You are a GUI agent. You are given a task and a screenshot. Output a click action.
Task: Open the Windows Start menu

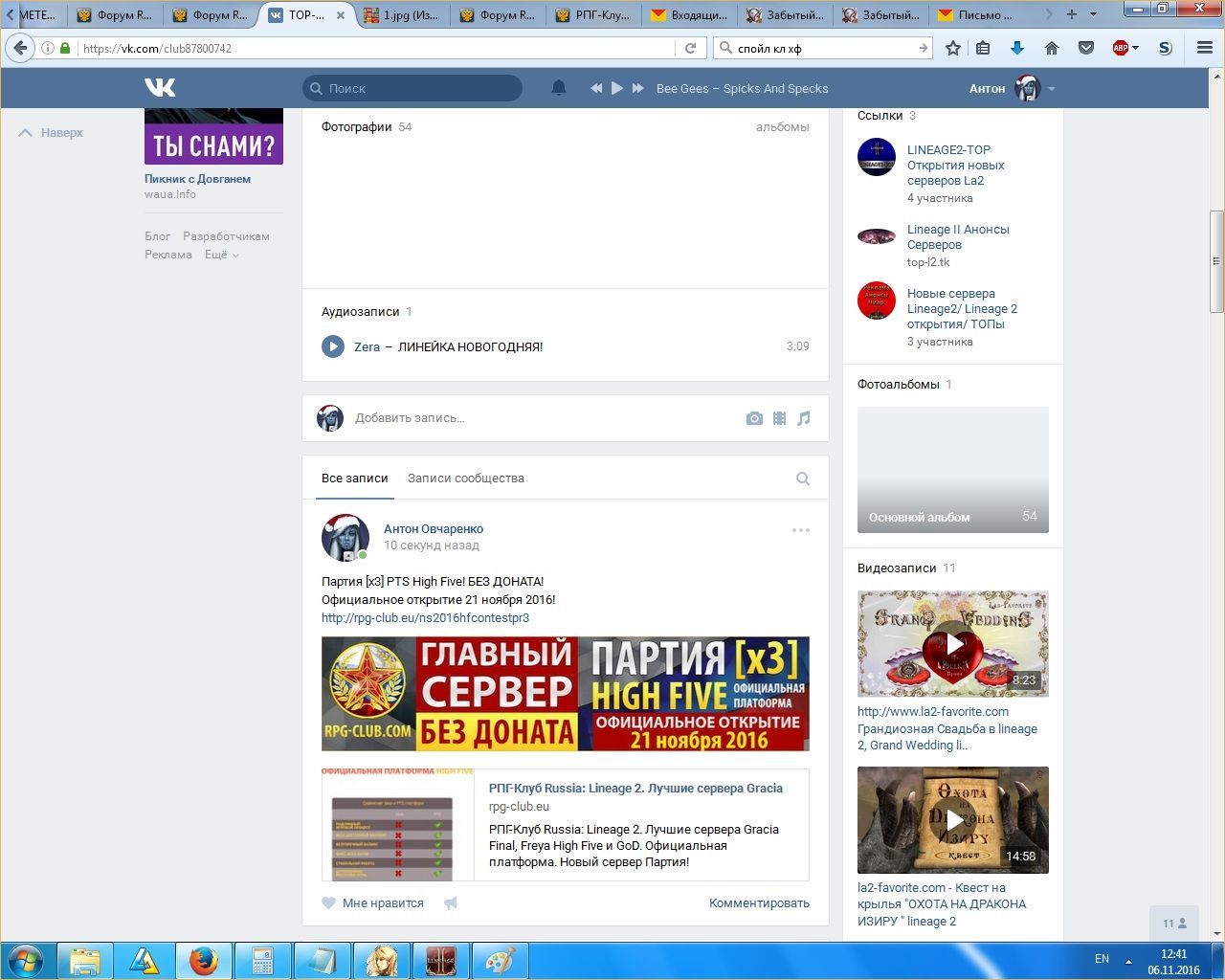[26, 960]
